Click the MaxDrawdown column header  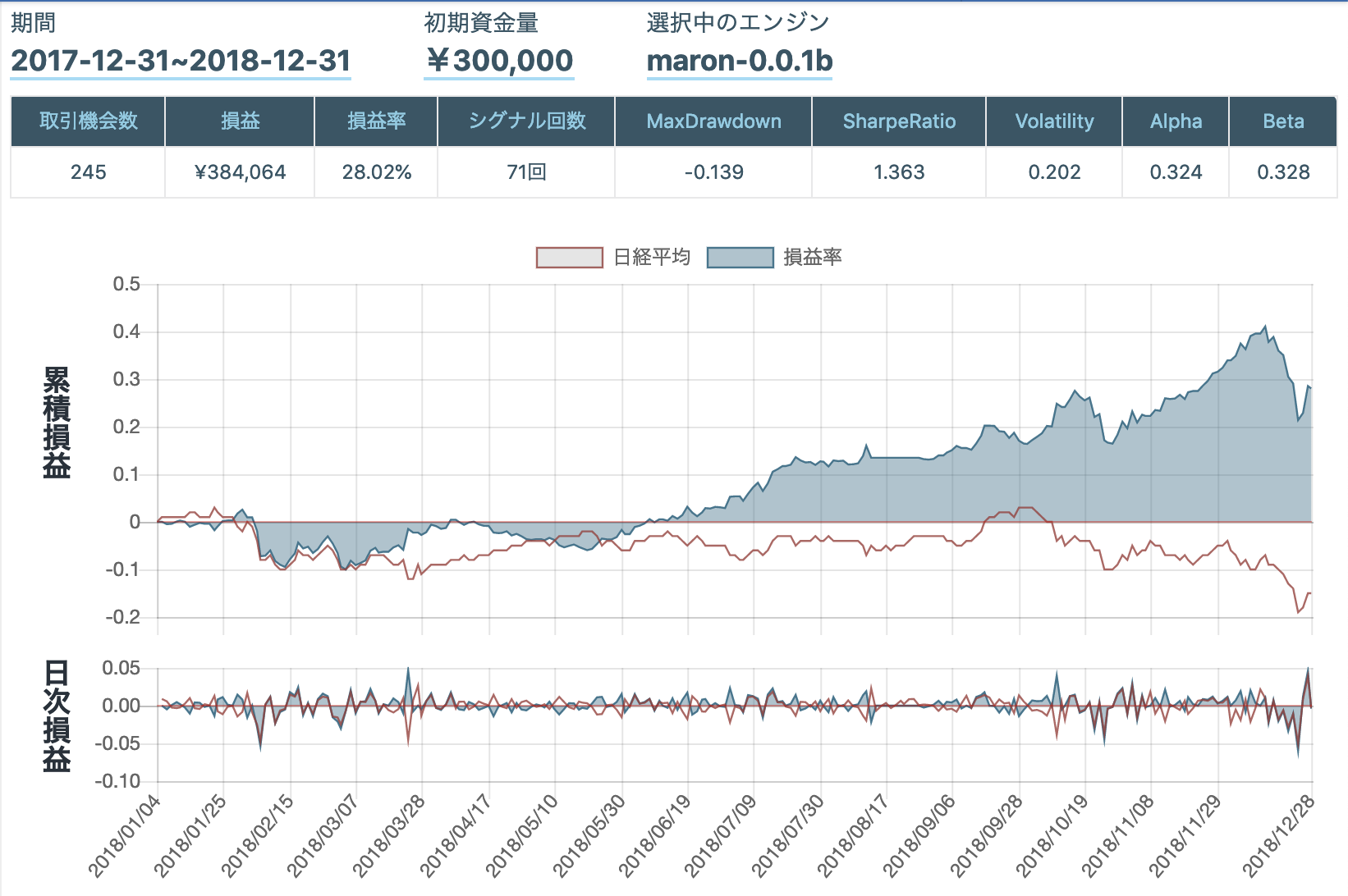pyautogui.click(x=713, y=121)
